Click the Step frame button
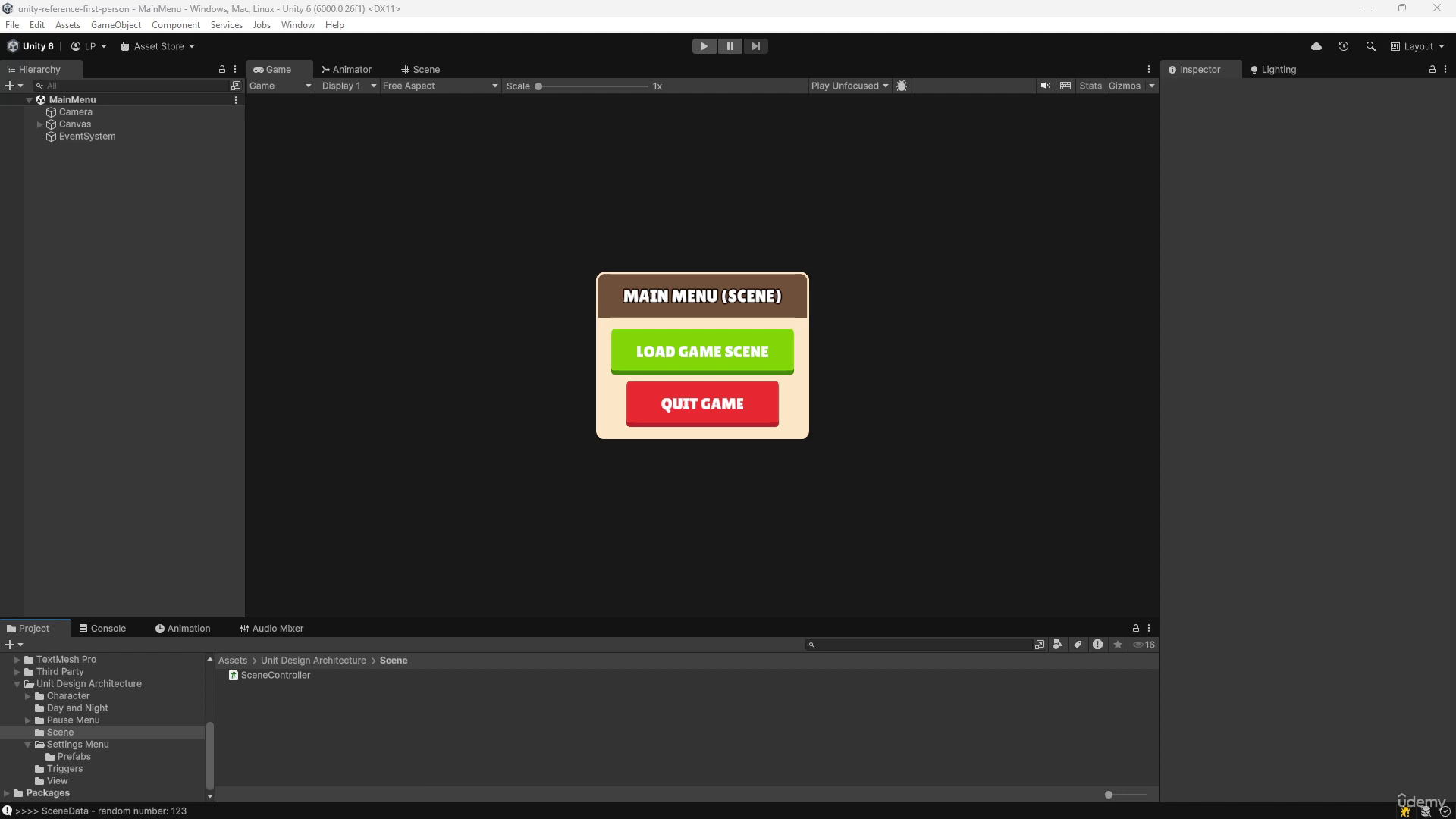The width and height of the screenshot is (1456, 819). pos(755,46)
